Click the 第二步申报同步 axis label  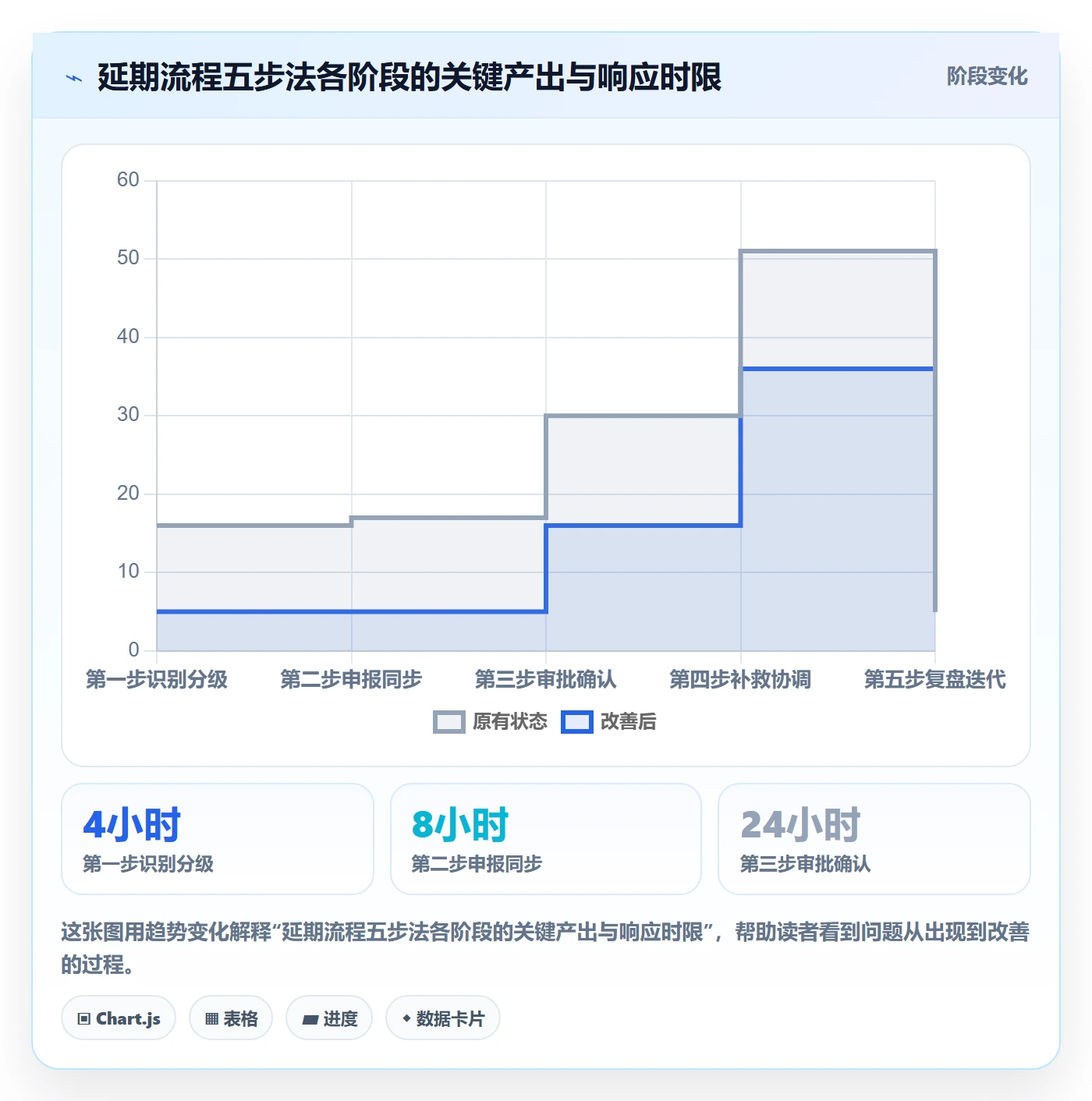[351, 679]
